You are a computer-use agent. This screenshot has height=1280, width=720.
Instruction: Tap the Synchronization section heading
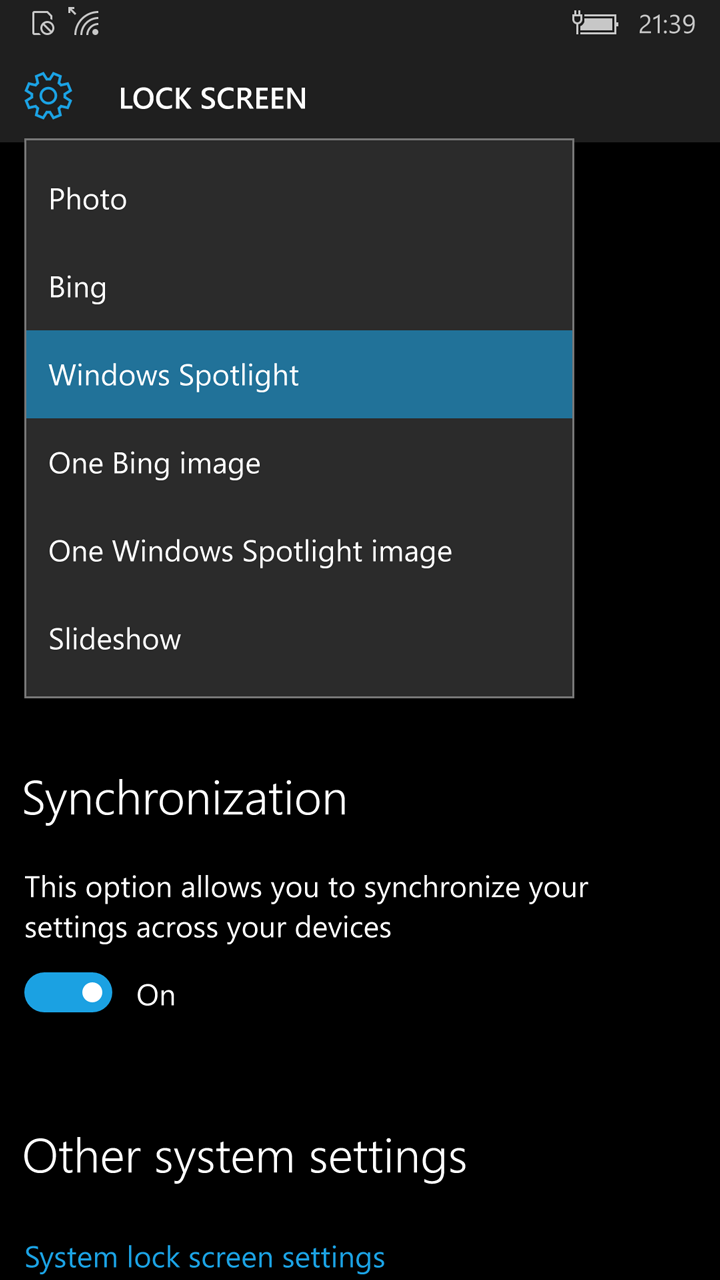pyautogui.click(x=185, y=799)
